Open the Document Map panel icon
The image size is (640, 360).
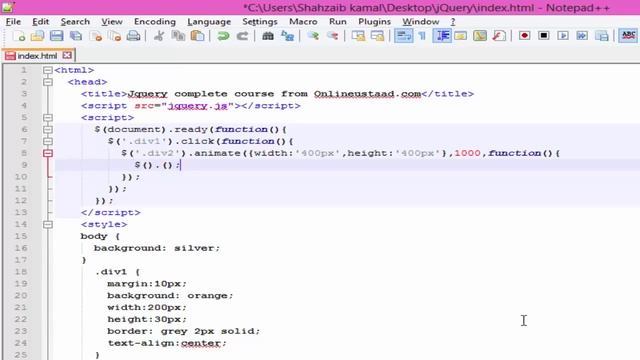click(480, 36)
